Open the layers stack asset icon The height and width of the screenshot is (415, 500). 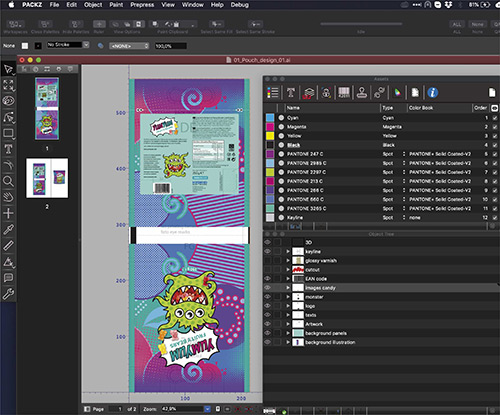[308, 93]
